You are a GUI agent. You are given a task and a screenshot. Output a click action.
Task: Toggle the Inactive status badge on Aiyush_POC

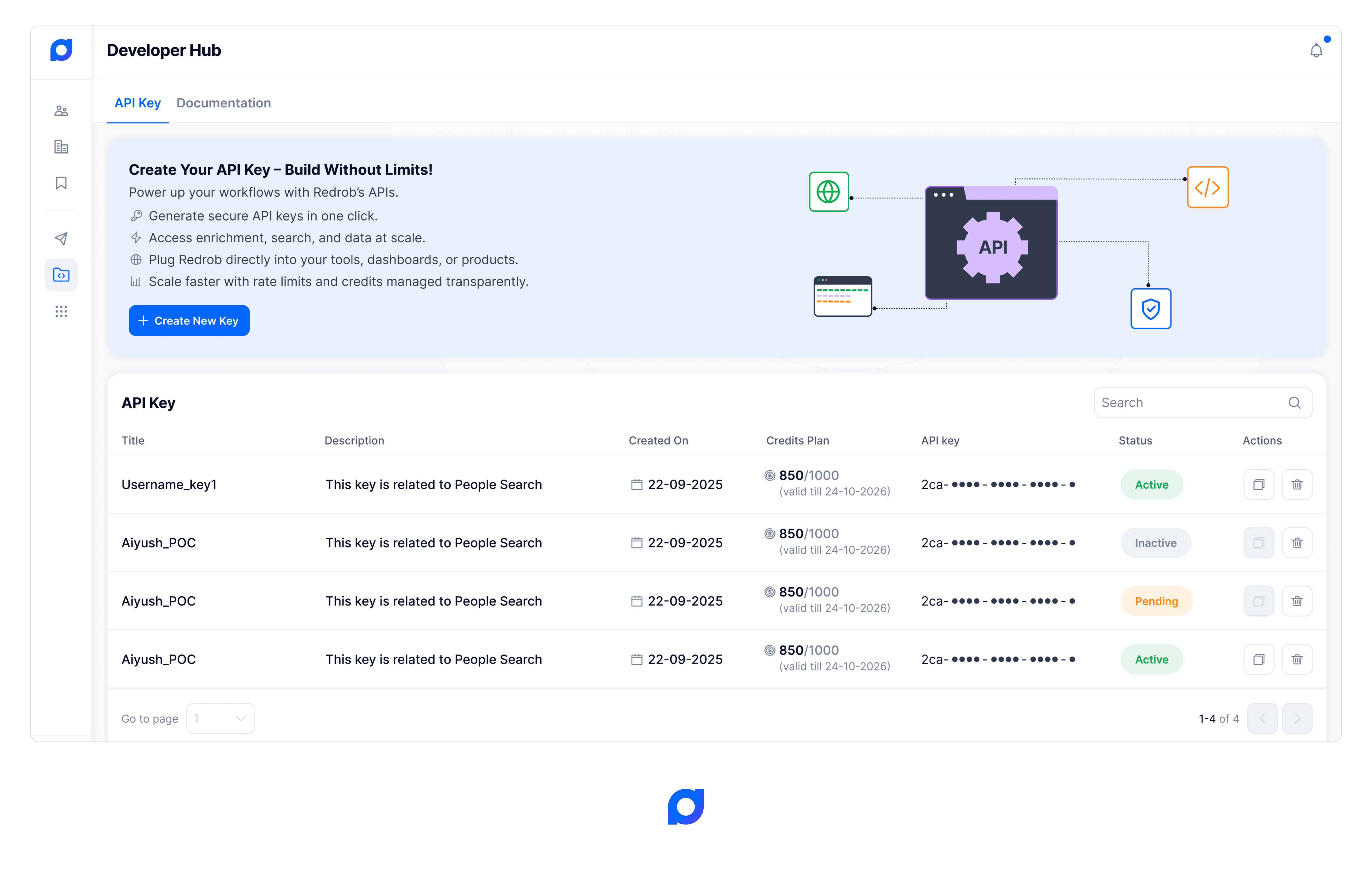(1155, 543)
